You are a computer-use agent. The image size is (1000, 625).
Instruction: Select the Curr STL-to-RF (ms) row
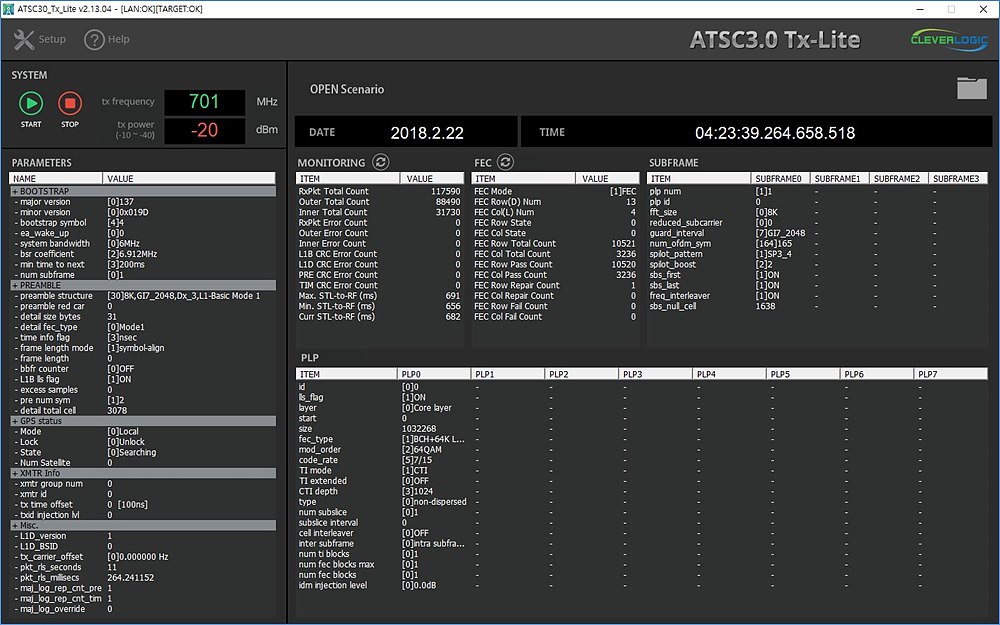[x=379, y=316]
